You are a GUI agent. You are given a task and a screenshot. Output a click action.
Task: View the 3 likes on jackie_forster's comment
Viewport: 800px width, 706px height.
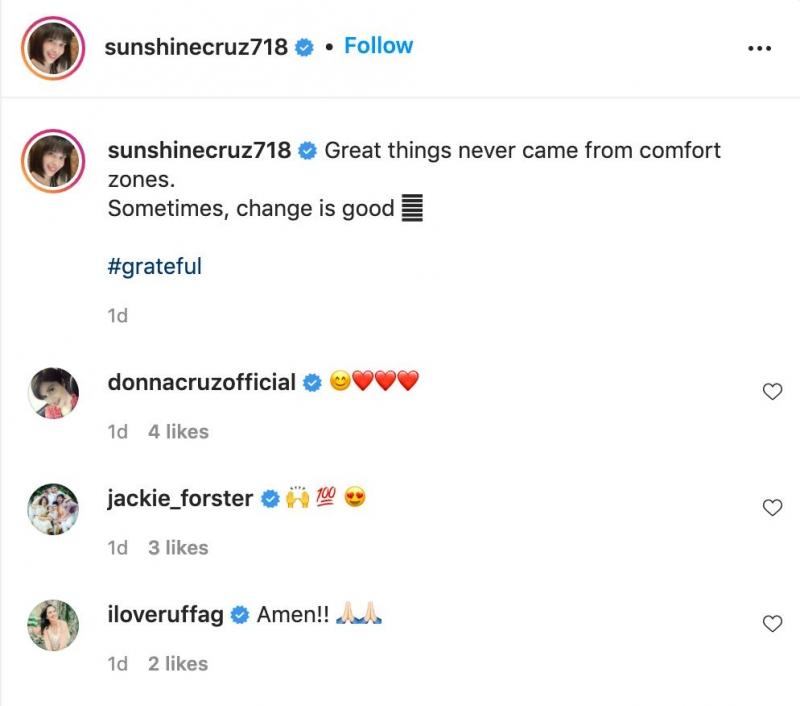coord(178,548)
